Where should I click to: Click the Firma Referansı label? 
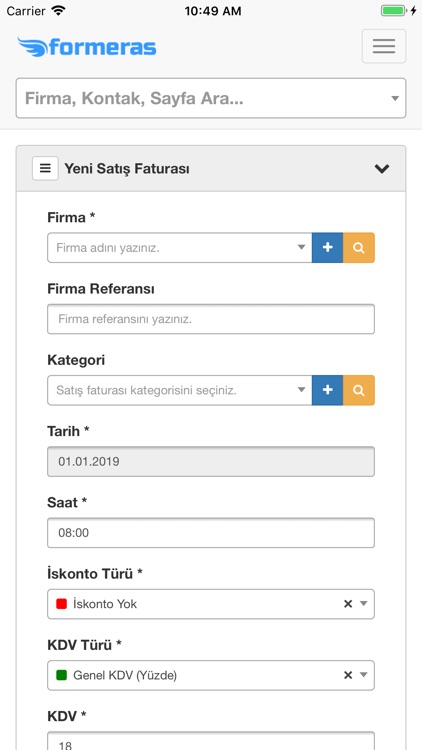[x=101, y=289]
